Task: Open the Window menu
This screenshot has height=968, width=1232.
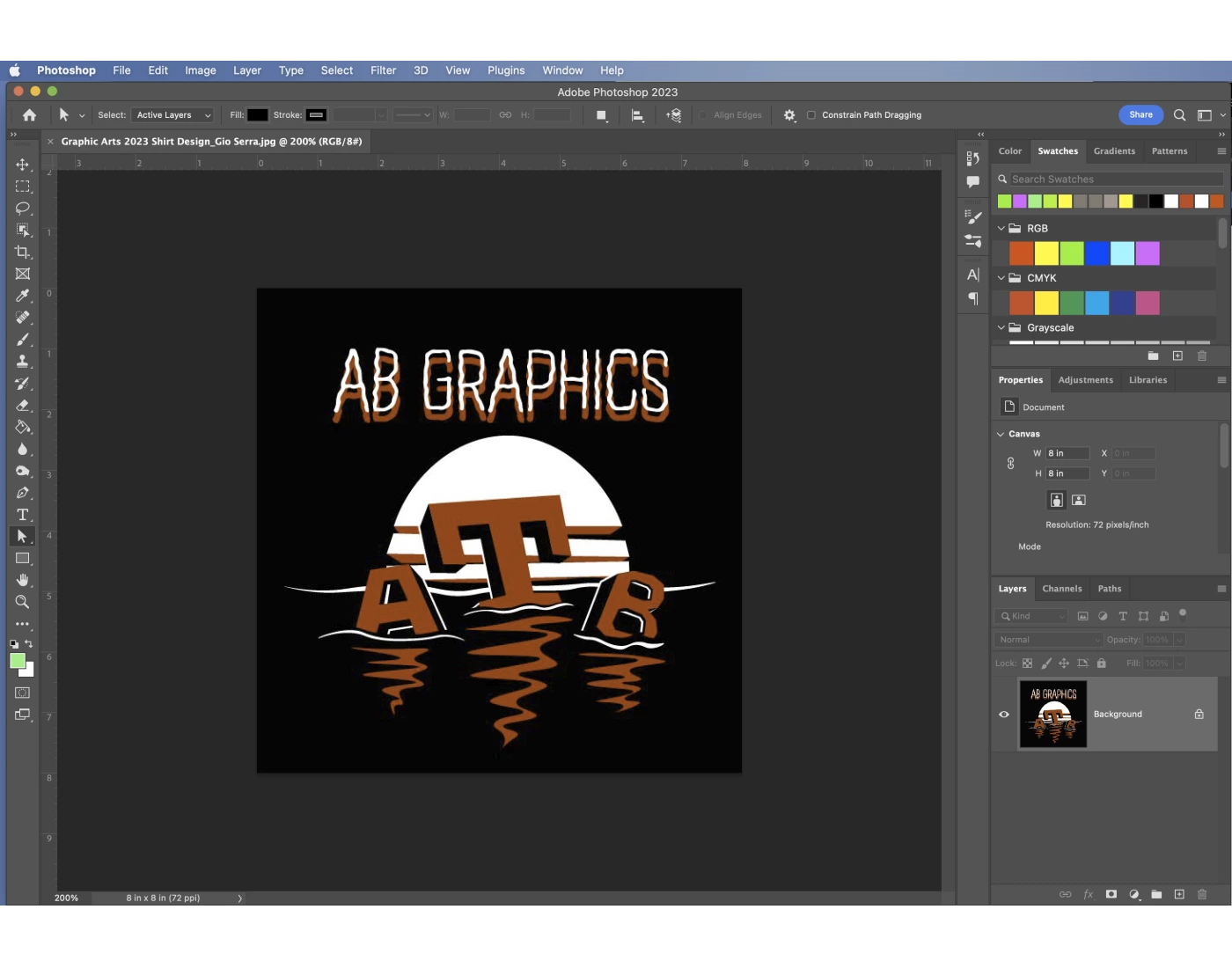Action: coord(562,70)
